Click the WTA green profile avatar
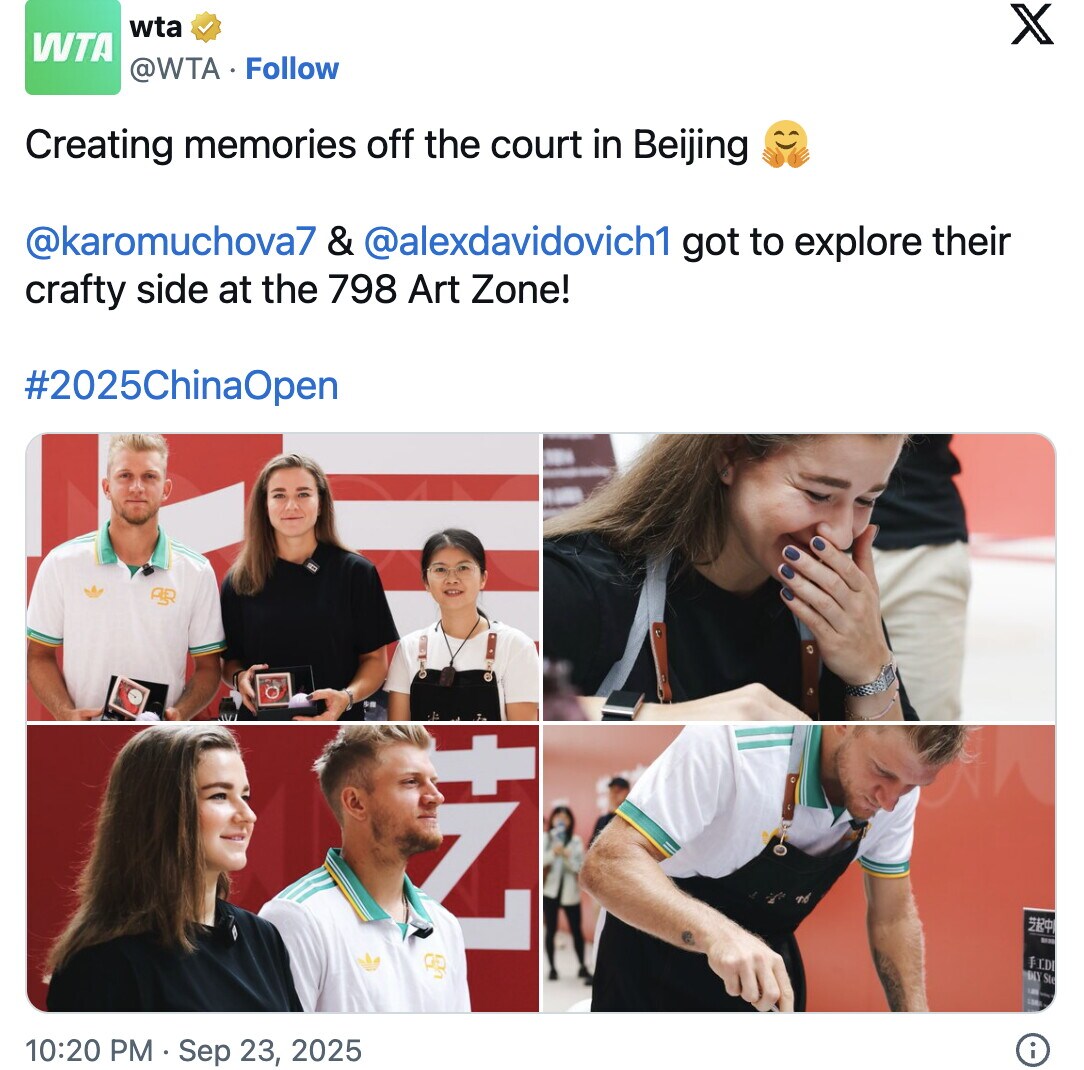 [73, 47]
